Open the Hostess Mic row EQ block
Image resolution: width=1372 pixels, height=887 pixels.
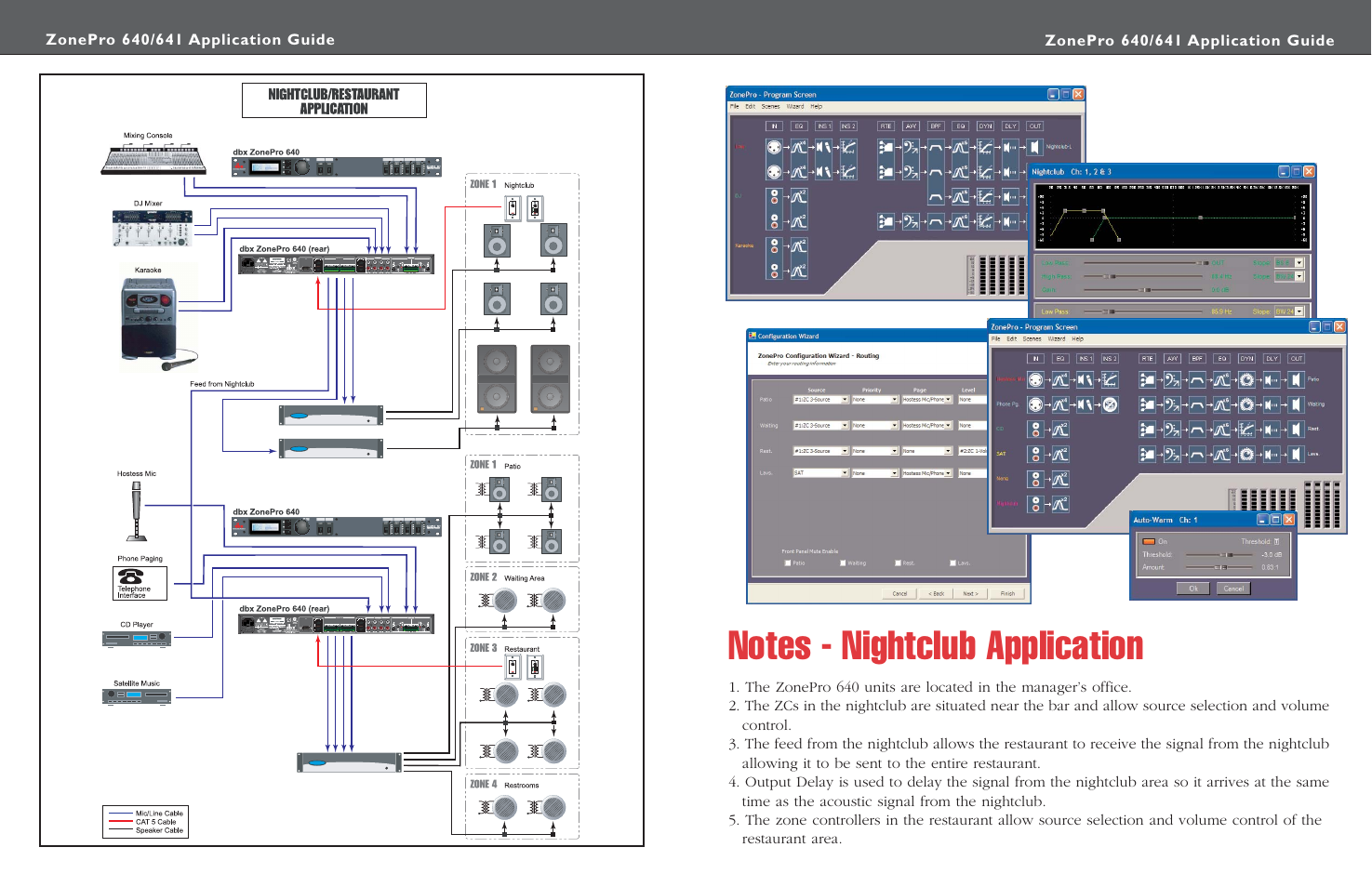tap(1060, 379)
